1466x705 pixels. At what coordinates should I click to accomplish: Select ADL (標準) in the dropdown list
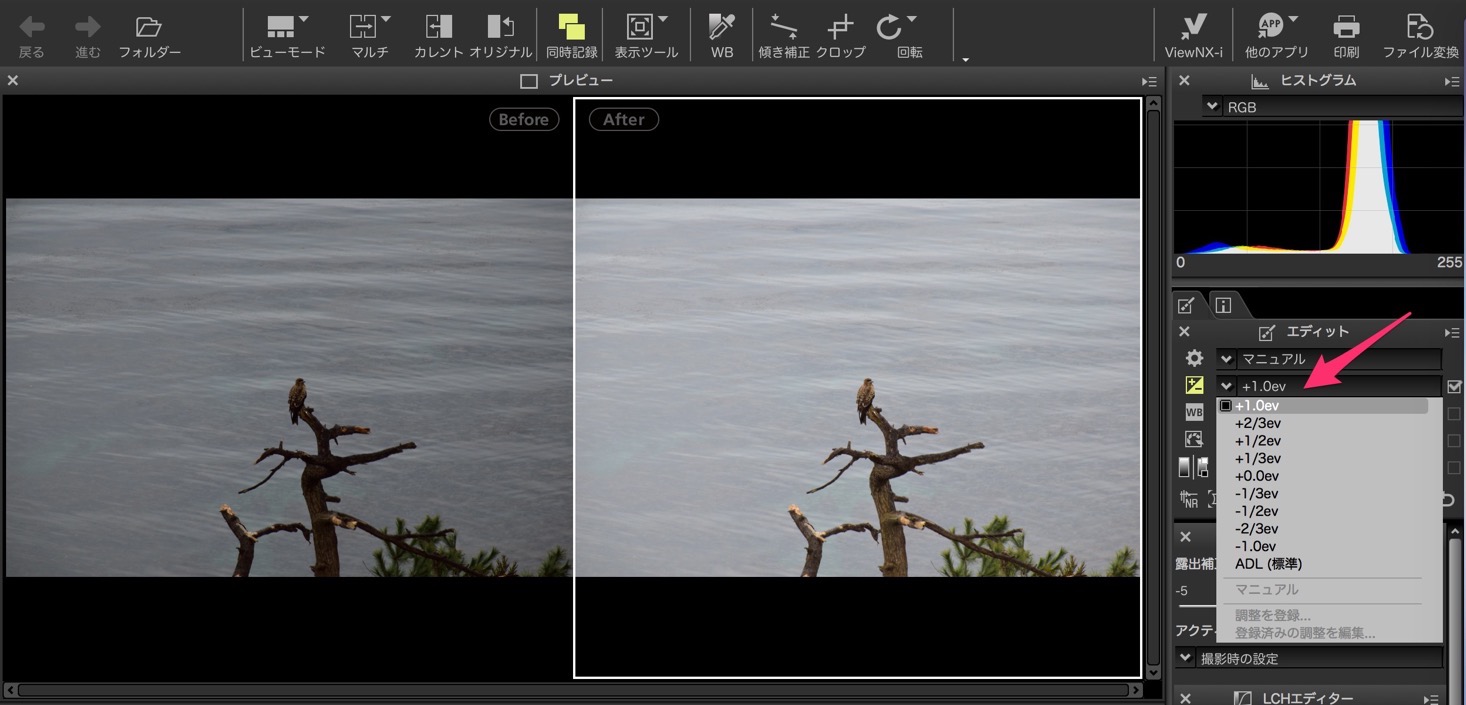[x=1268, y=564]
